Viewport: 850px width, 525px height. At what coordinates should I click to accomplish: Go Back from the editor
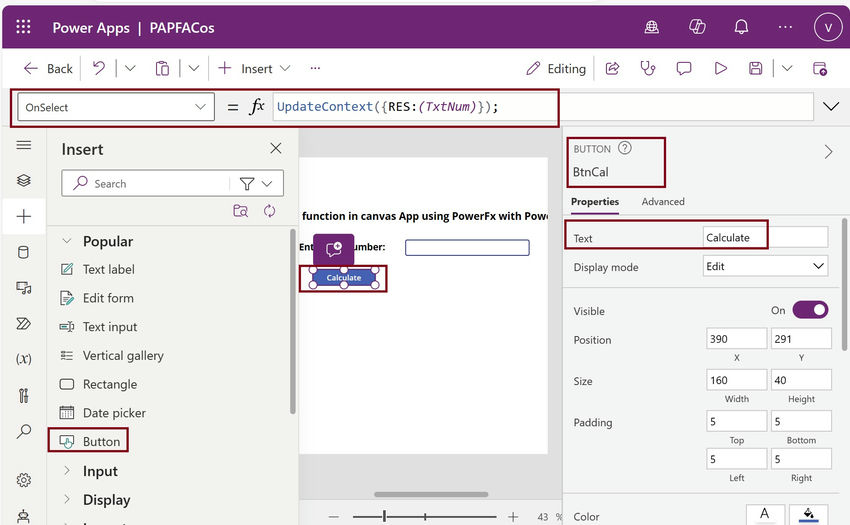(x=48, y=68)
